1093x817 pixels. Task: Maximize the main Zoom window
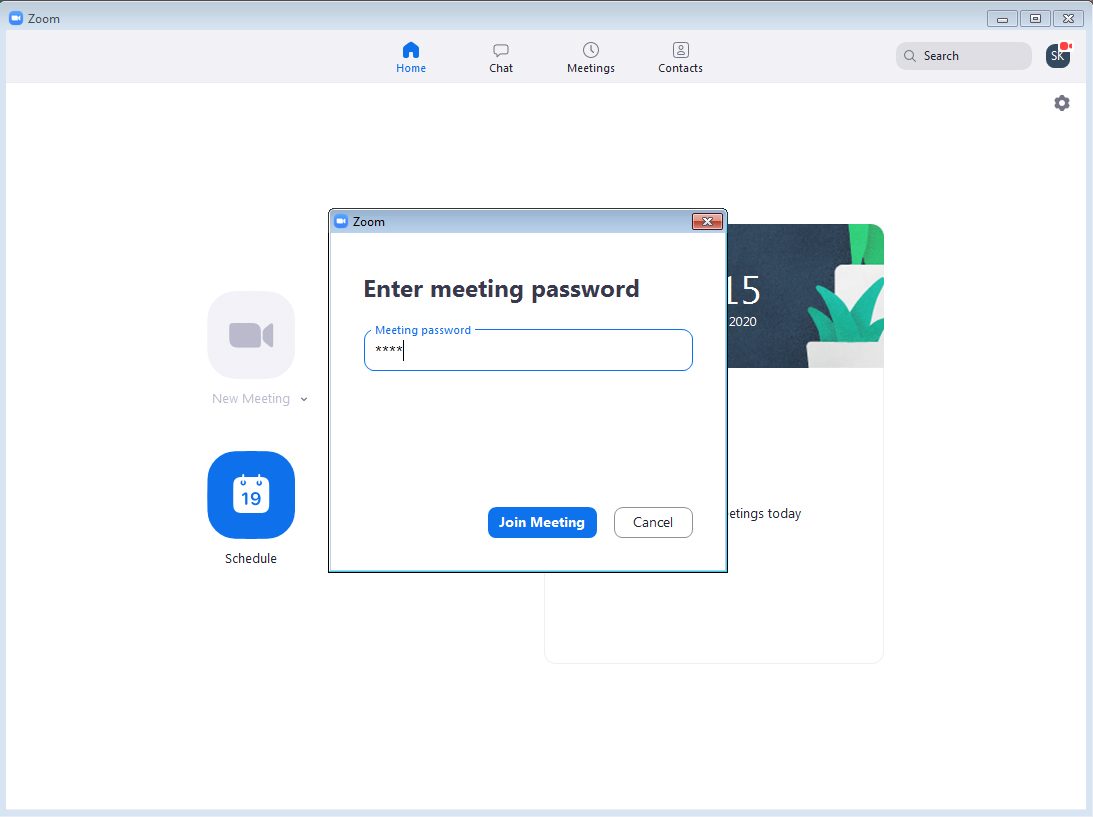click(x=1035, y=19)
